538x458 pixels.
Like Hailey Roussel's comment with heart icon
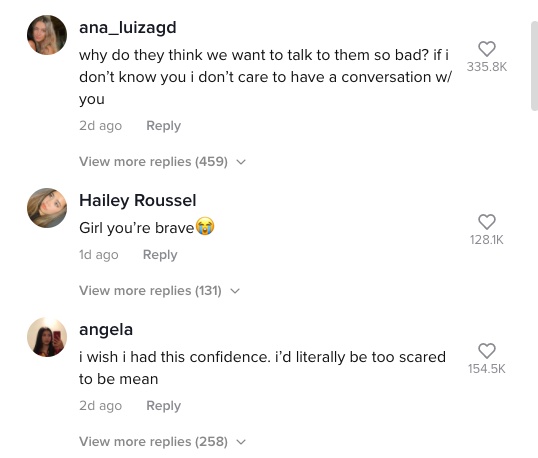point(487,222)
